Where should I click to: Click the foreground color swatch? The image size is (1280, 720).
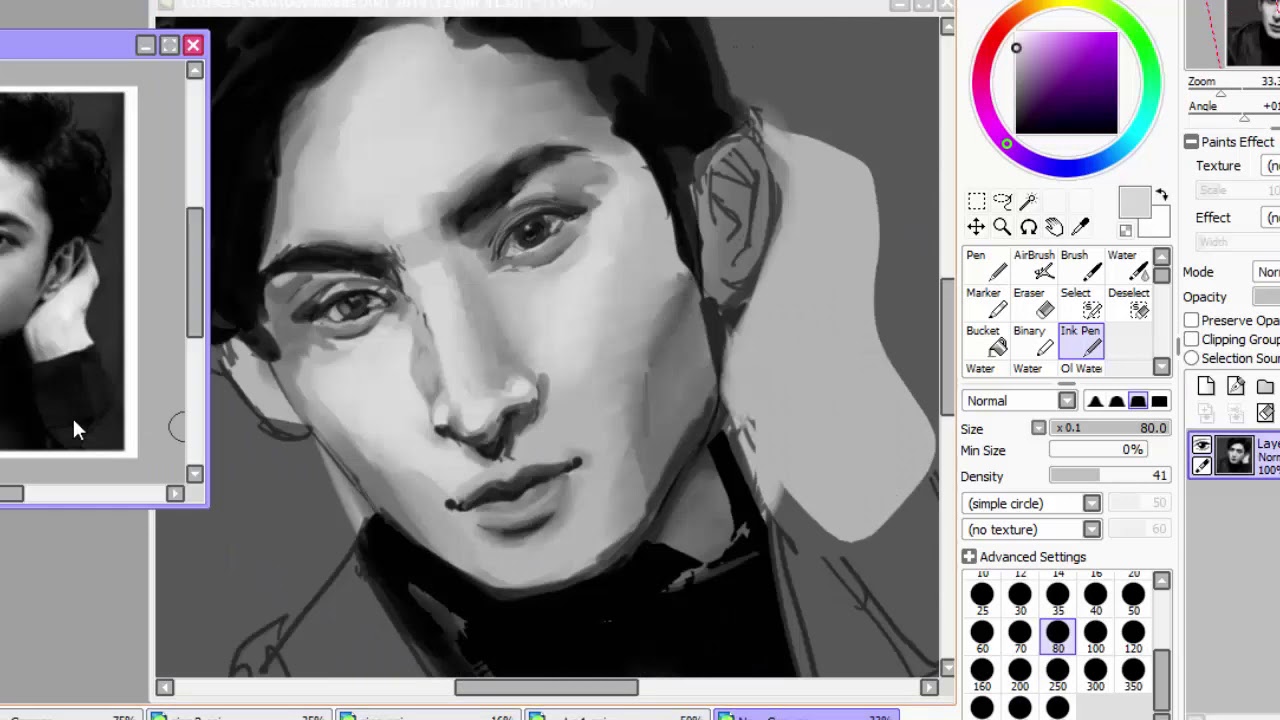[x=1133, y=202]
